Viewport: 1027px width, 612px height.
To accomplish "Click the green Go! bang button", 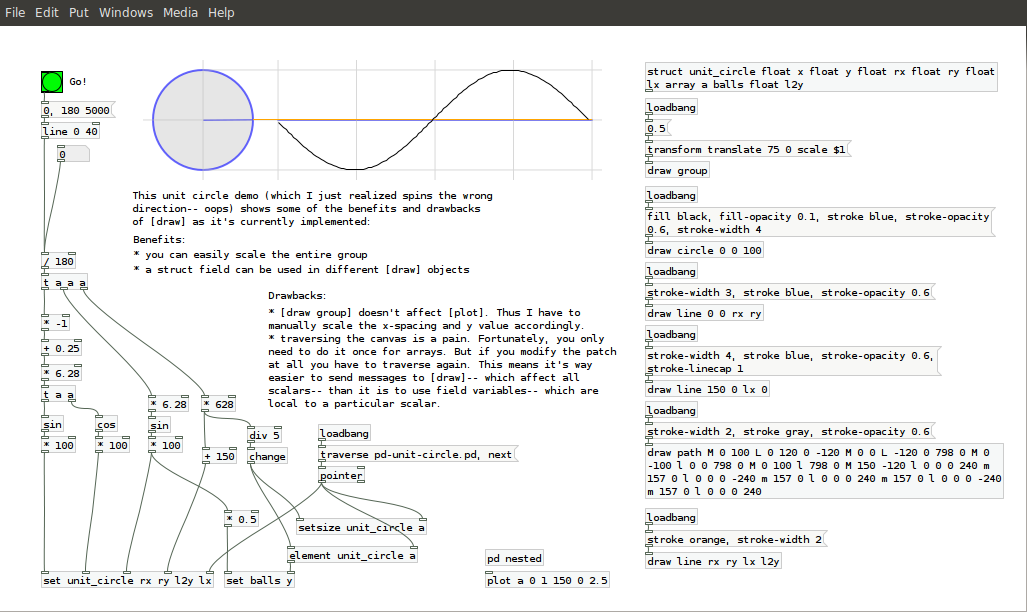I will click(x=52, y=82).
